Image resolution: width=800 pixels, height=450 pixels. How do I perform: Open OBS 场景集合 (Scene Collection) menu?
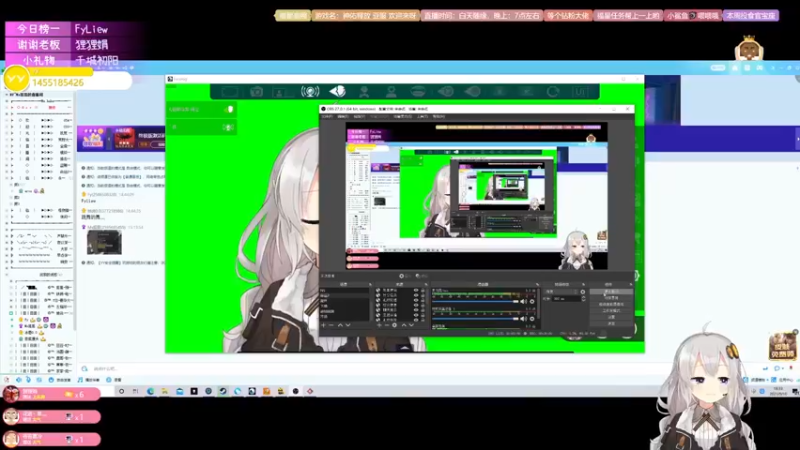click(x=403, y=117)
